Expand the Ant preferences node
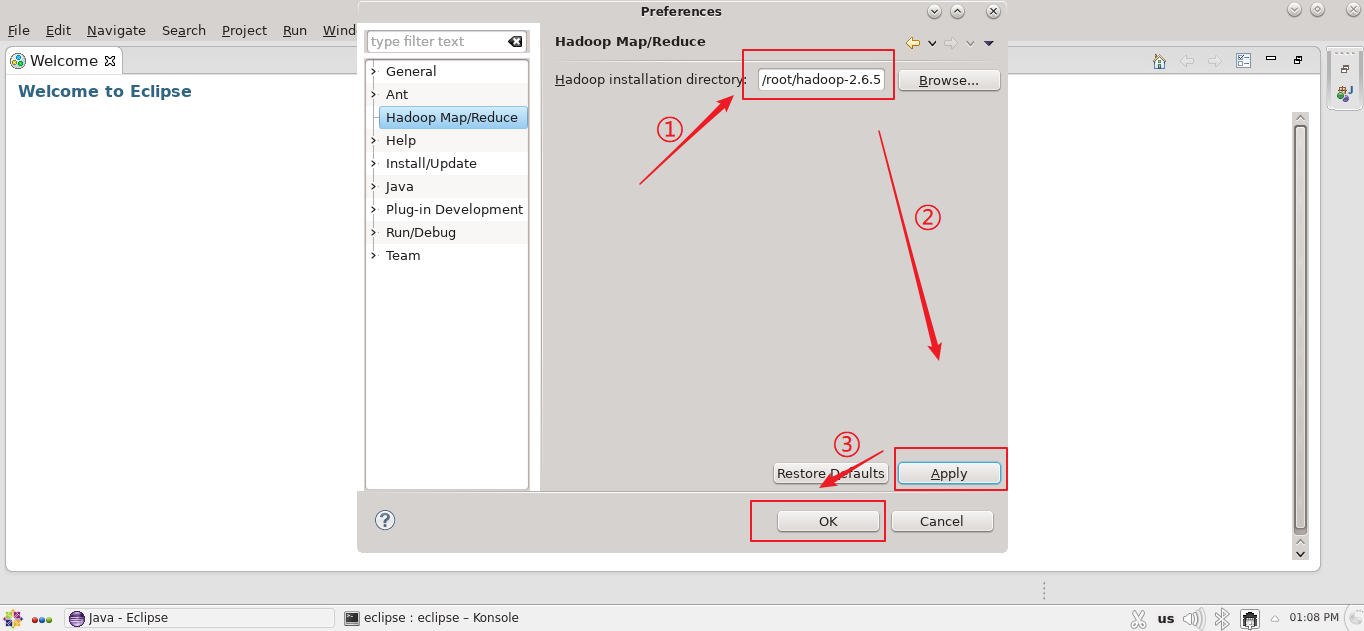Viewport: 1364px width, 631px height. (374, 94)
